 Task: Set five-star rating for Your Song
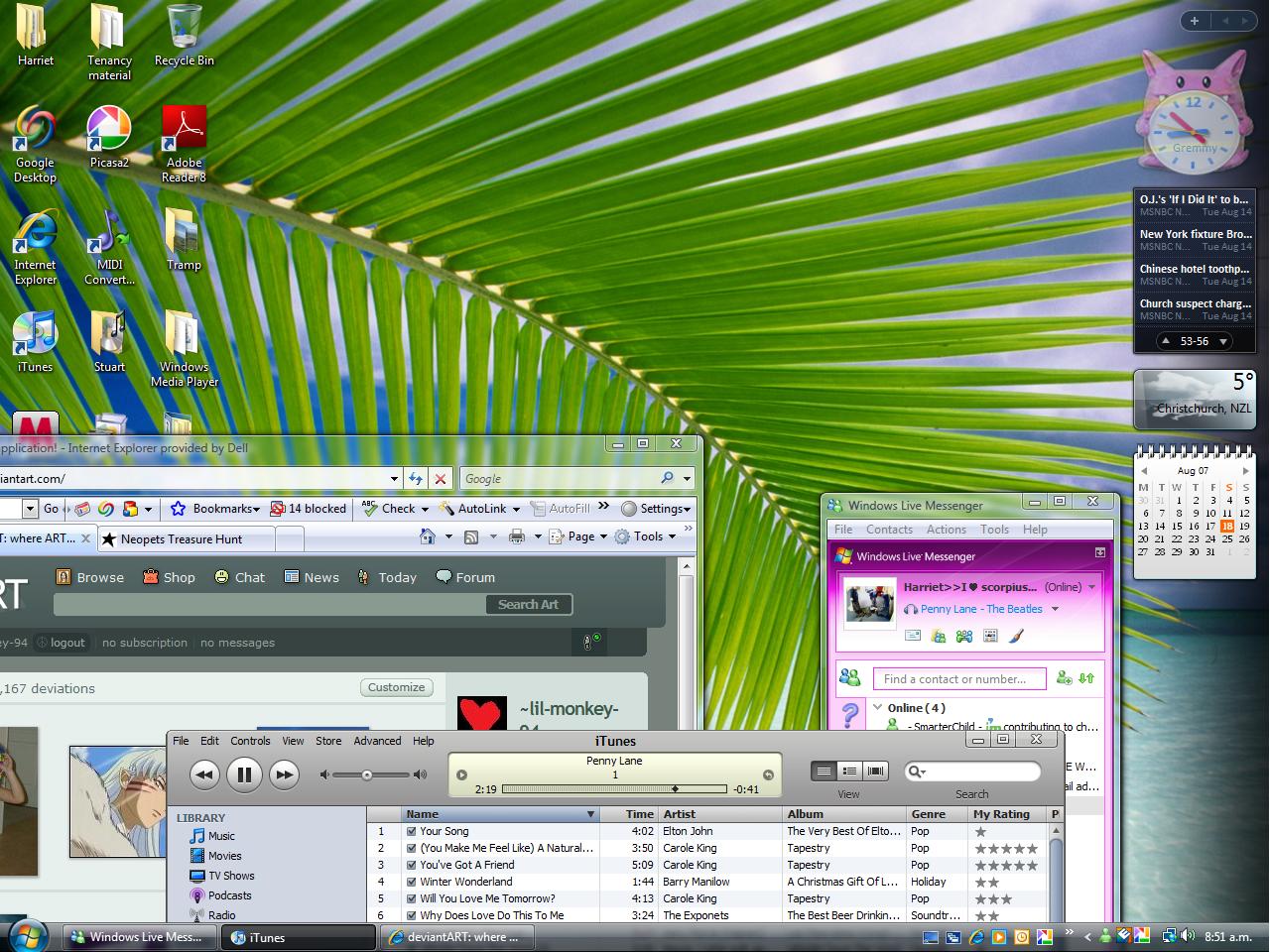click(x=1032, y=832)
